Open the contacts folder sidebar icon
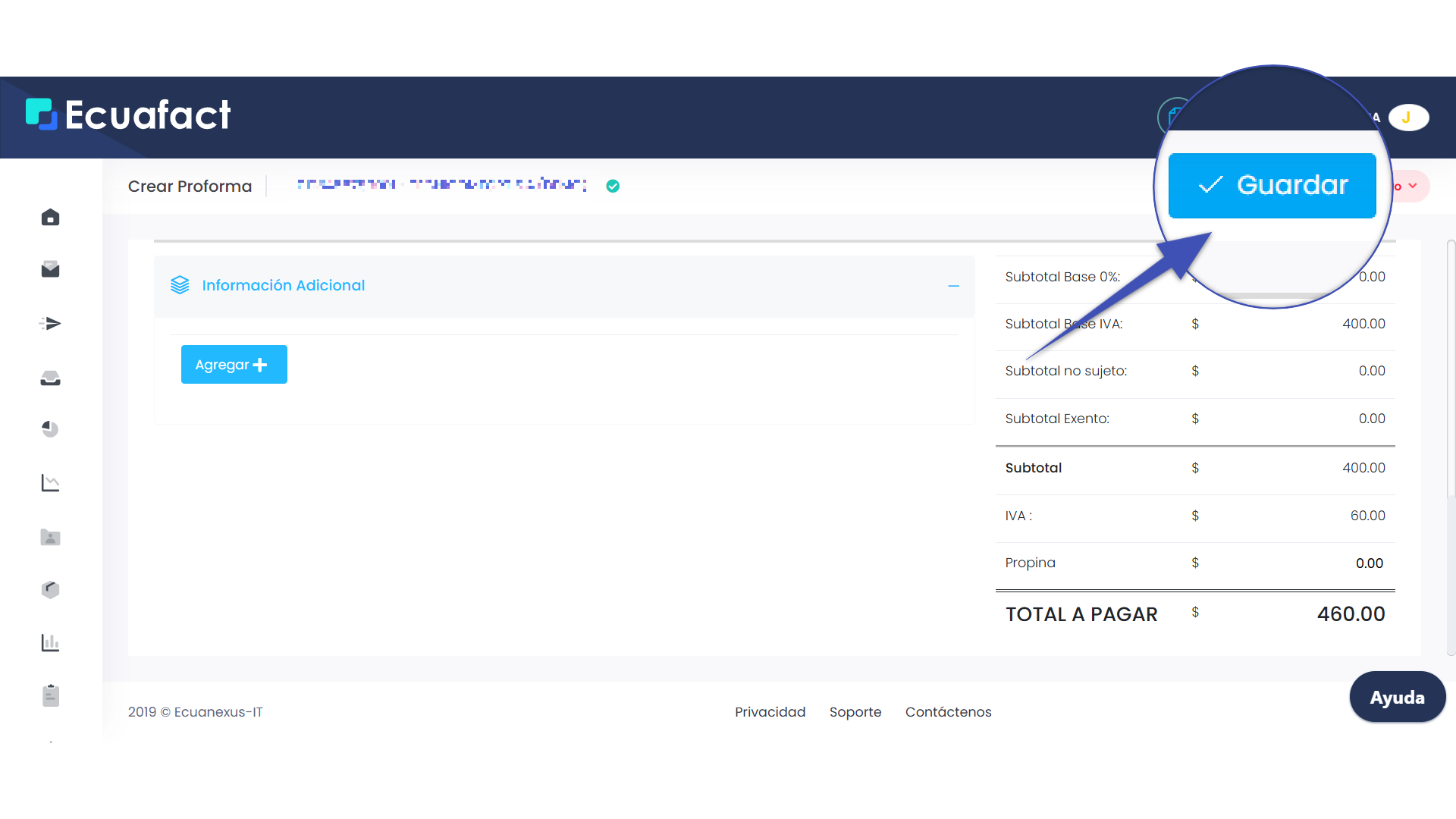The height and width of the screenshot is (819, 1456). click(x=50, y=538)
